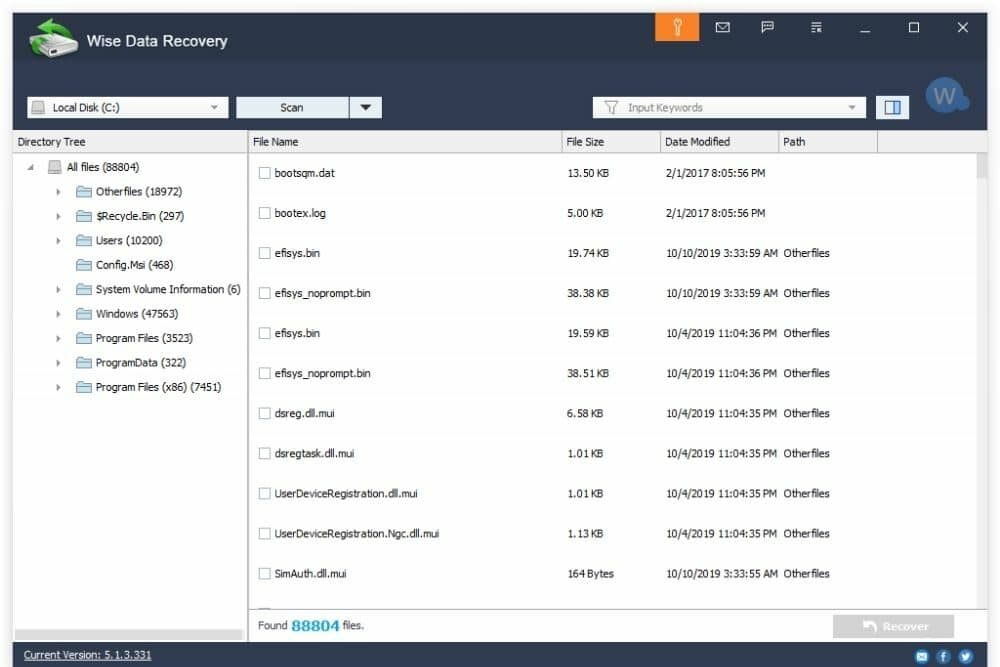The height and width of the screenshot is (667, 1000).
Task: Click the 88804 found files count
Action: click(x=315, y=626)
